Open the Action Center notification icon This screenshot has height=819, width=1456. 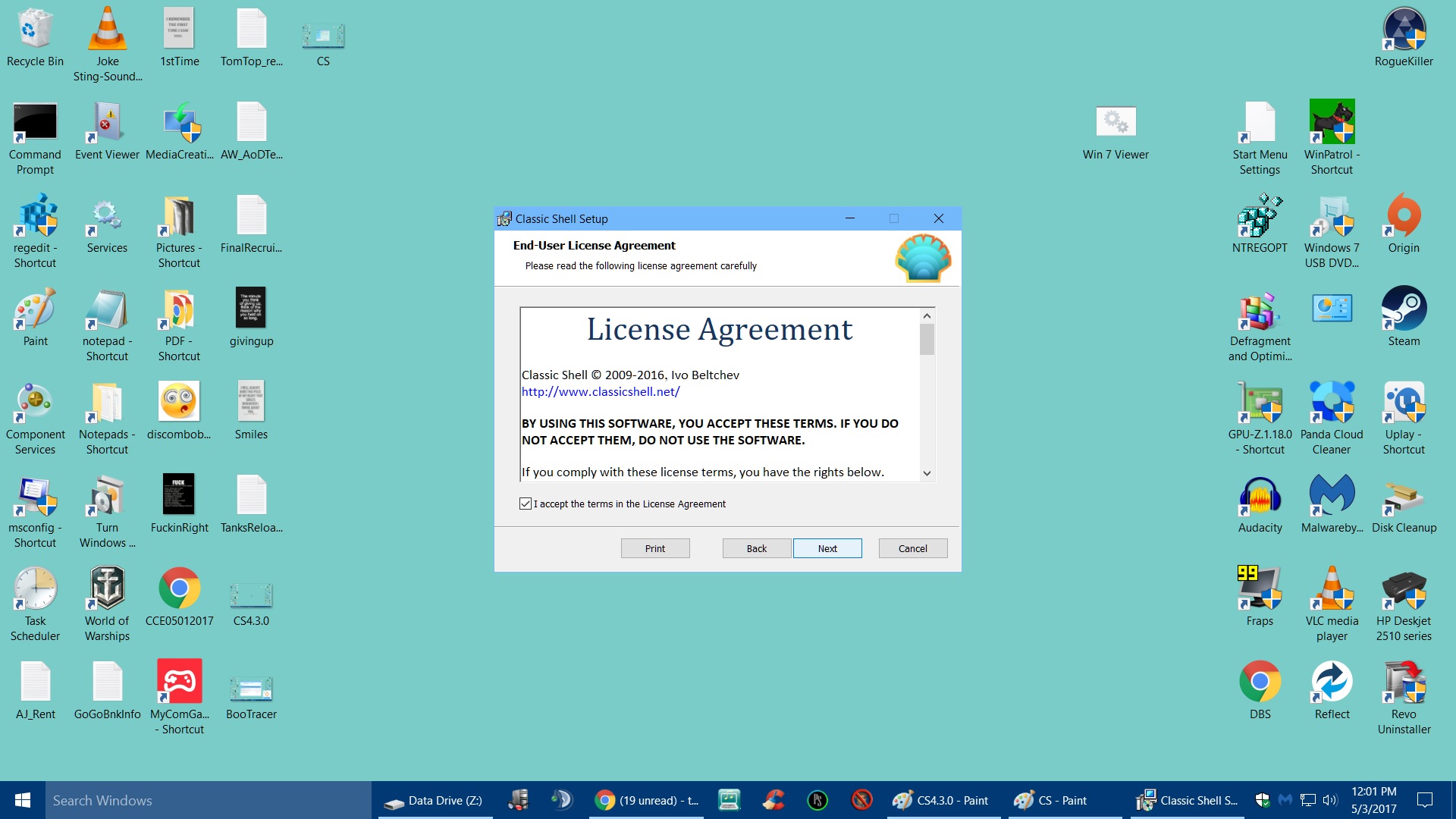(1424, 800)
